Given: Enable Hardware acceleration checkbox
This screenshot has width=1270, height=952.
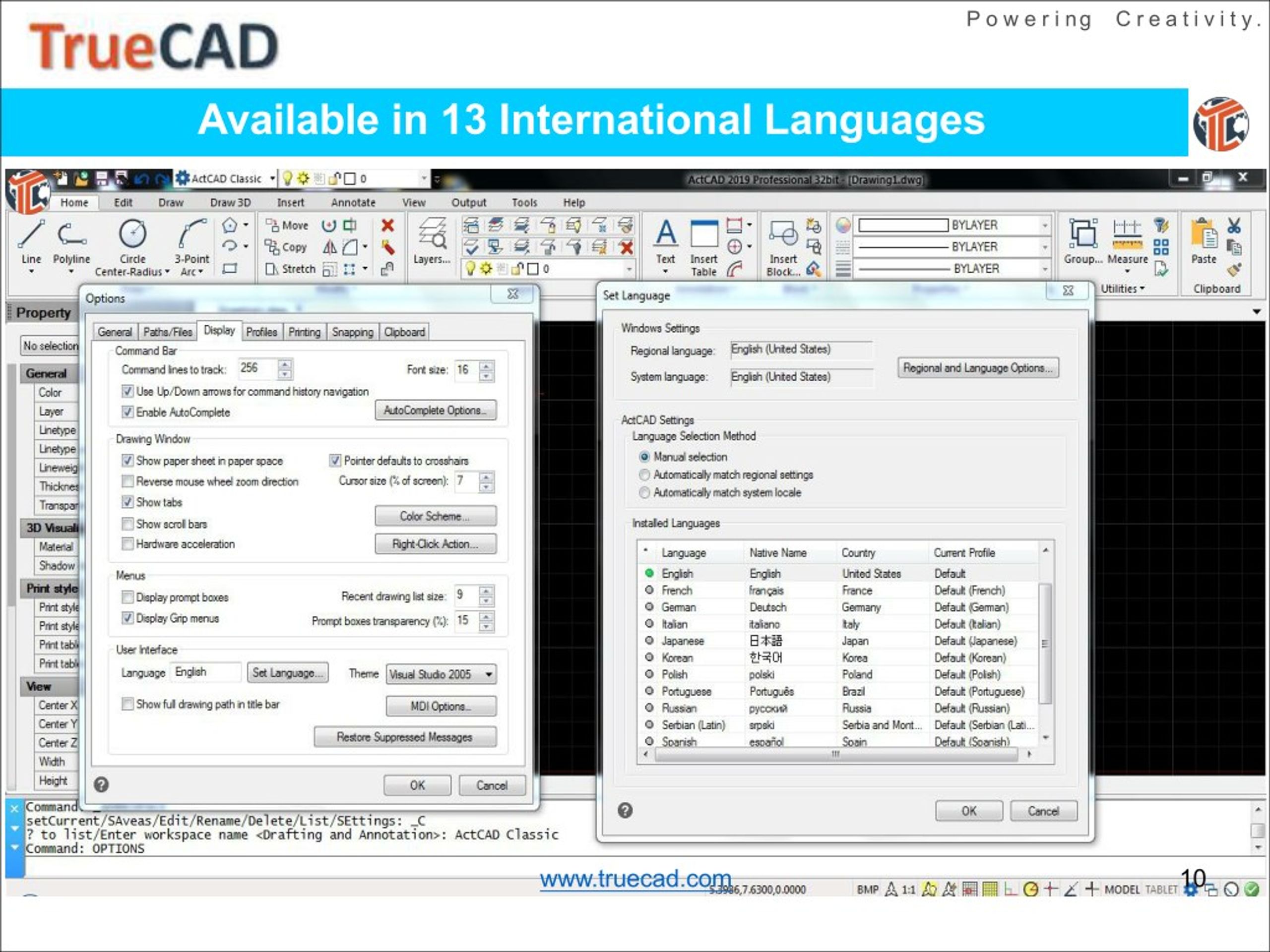Looking at the screenshot, I should pyautogui.click(x=127, y=544).
